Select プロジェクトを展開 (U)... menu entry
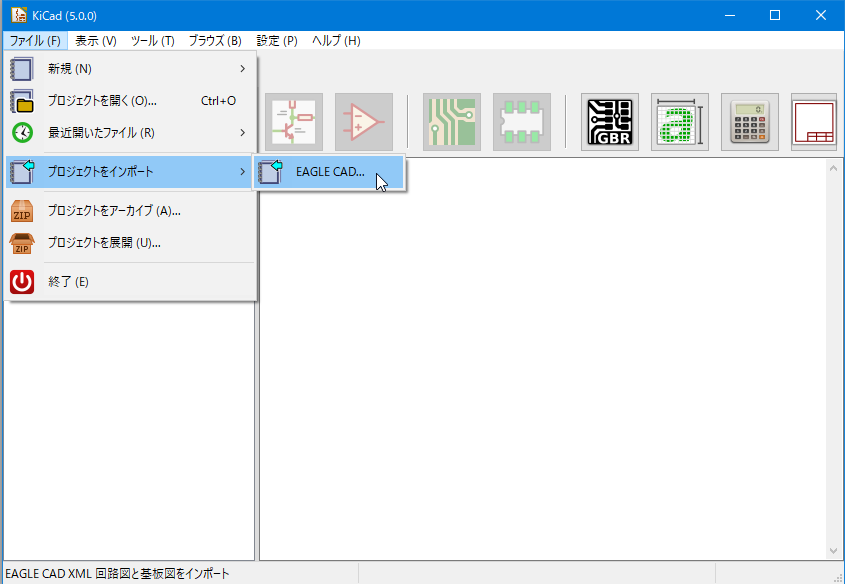 (x=130, y=244)
